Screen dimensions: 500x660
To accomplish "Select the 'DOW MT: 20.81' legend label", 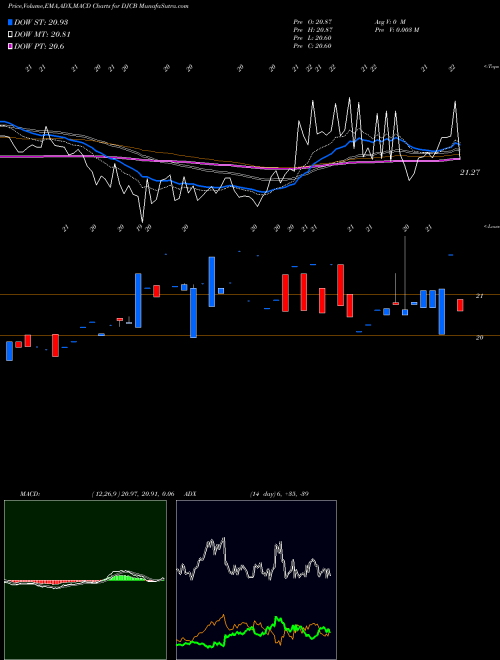I will pyautogui.click(x=42, y=35).
